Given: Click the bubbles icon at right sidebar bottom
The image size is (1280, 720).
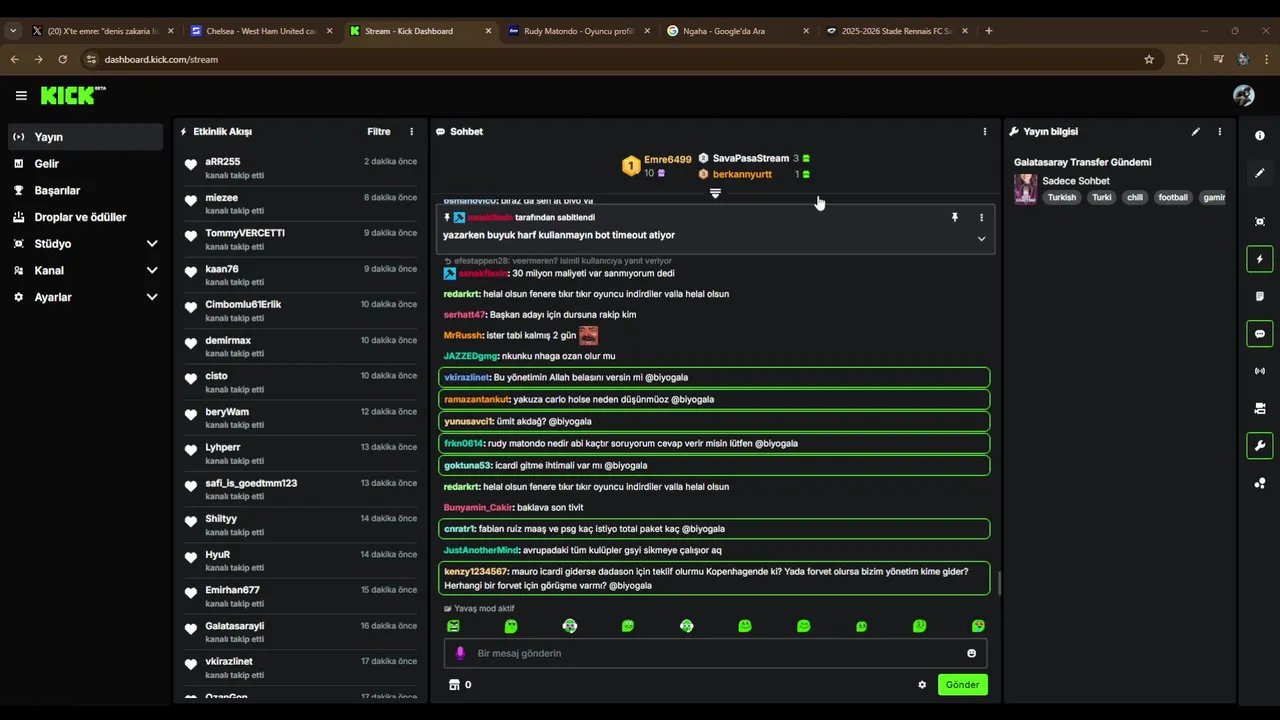Looking at the screenshot, I should click(x=1259, y=483).
